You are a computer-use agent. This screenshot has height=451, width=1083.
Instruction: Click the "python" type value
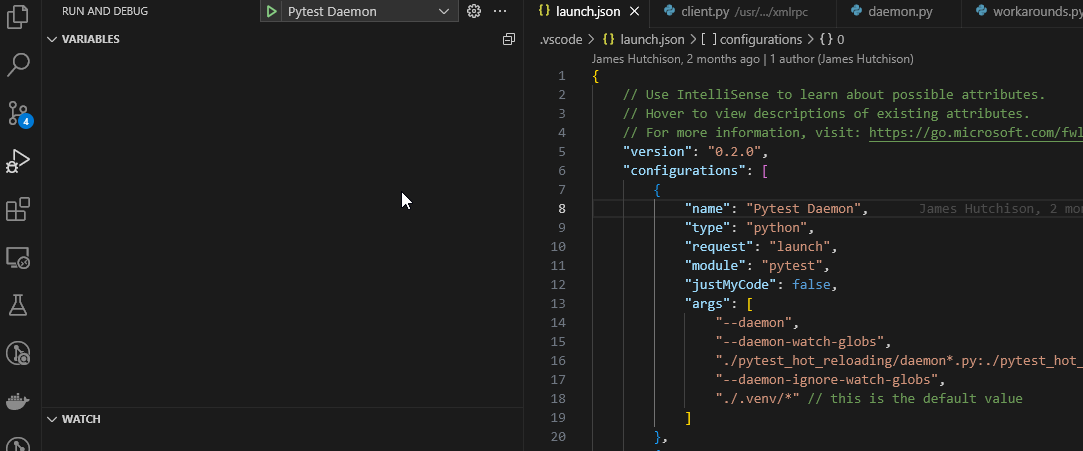[x=776, y=228]
